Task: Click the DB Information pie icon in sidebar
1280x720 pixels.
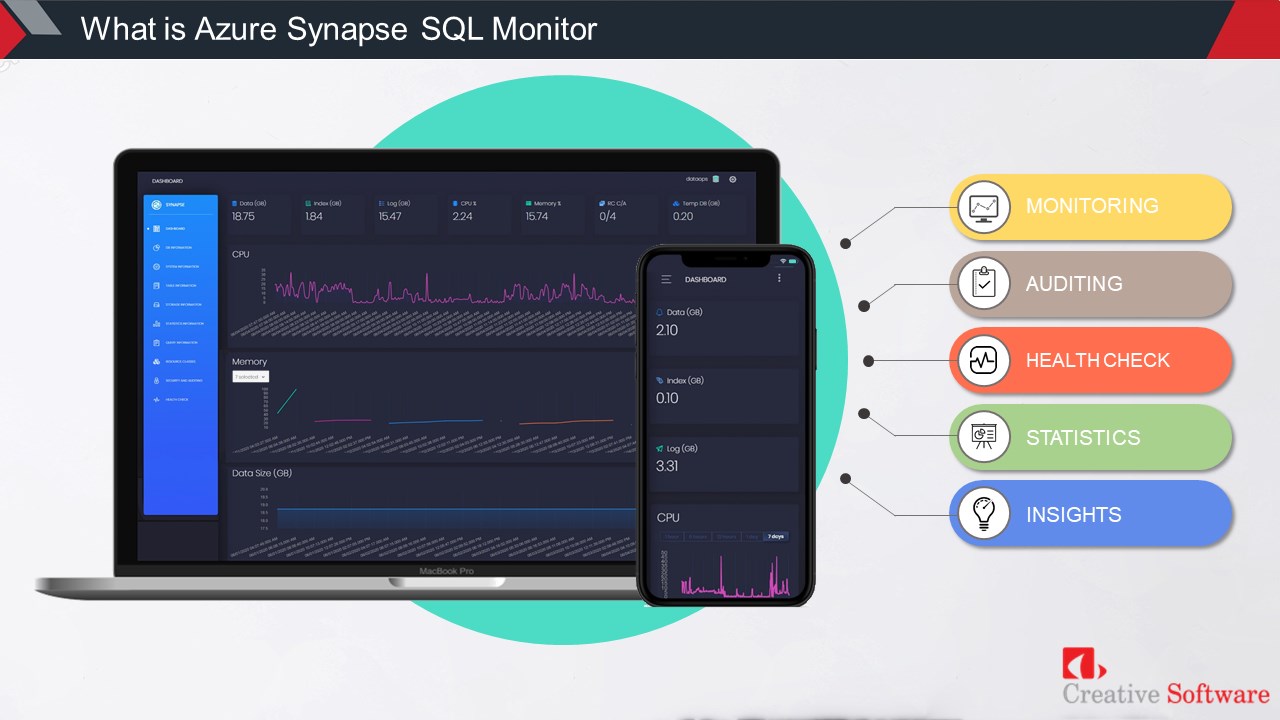Action: tap(156, 247)
